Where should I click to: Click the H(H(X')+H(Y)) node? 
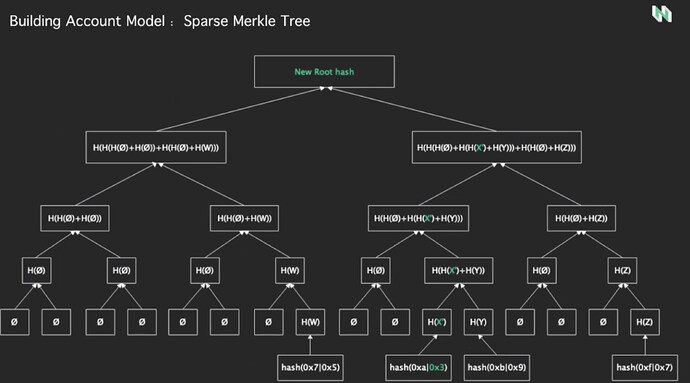[x=459, y=270]
